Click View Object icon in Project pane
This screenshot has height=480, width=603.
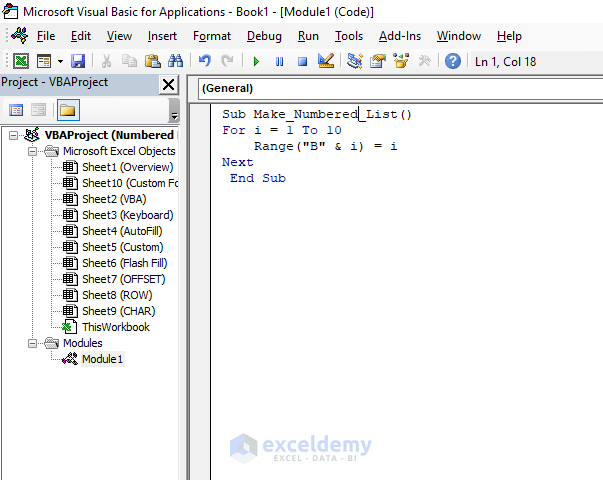pos(38,110)
